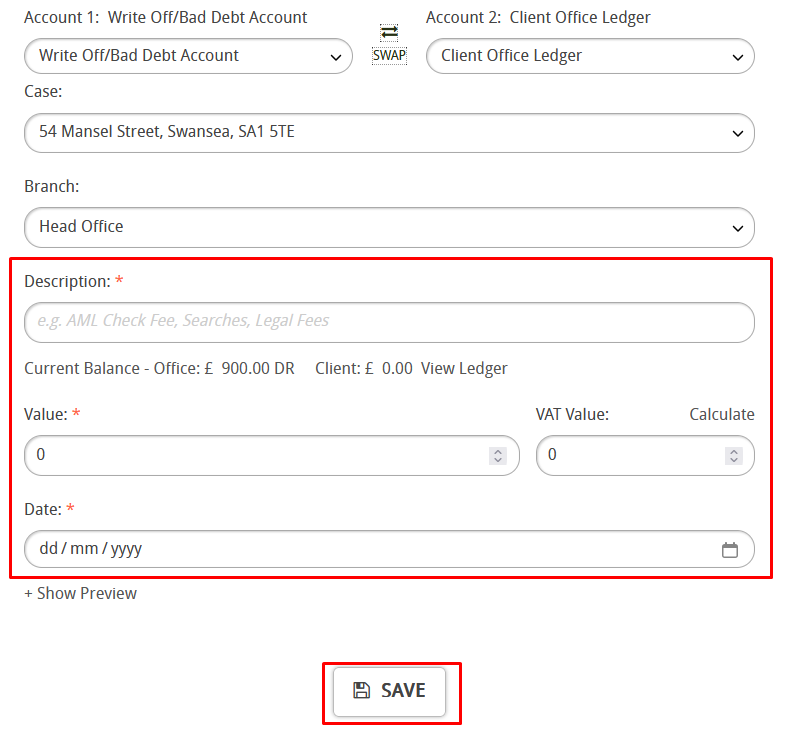Click the SWAP label button
This screenshot has width=793, height=731.
389,55
